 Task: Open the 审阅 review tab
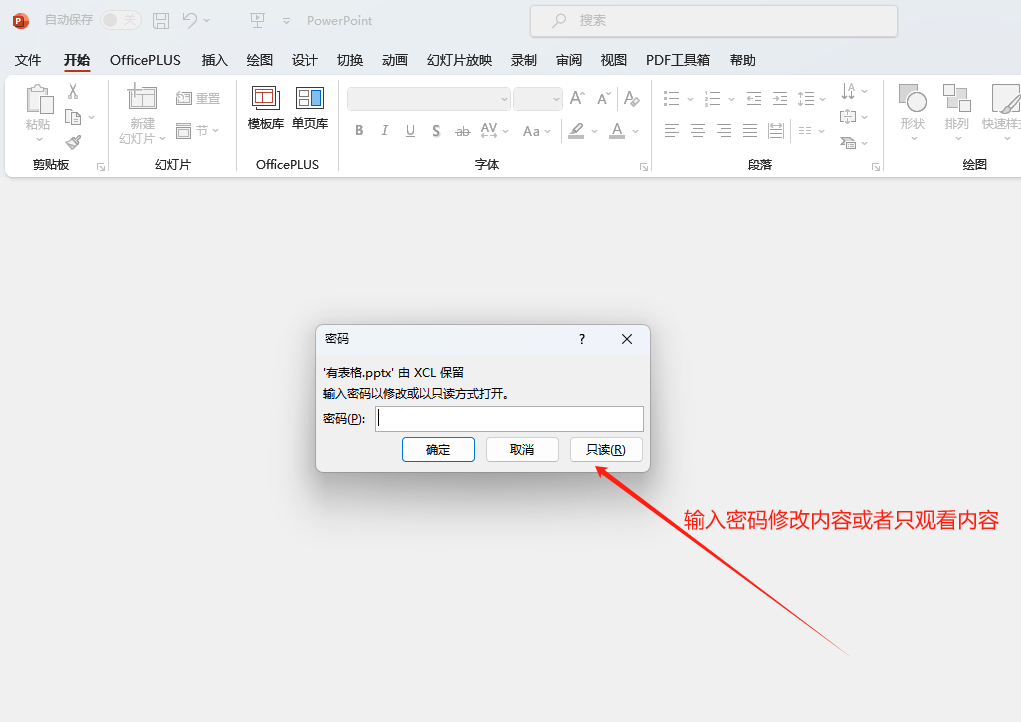568,60
